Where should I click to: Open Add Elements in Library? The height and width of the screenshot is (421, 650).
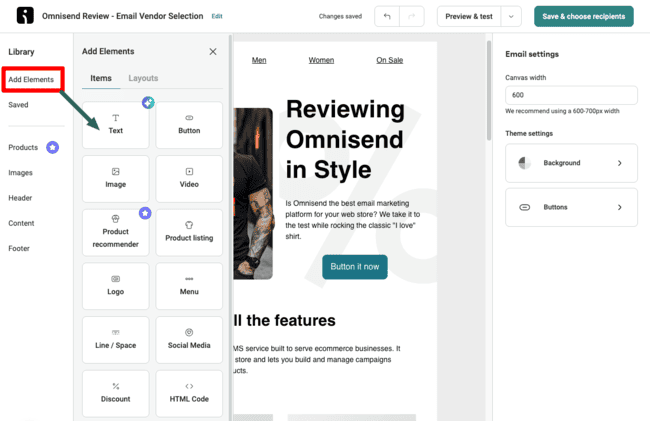pyautogui.click(x=31, y=79)
